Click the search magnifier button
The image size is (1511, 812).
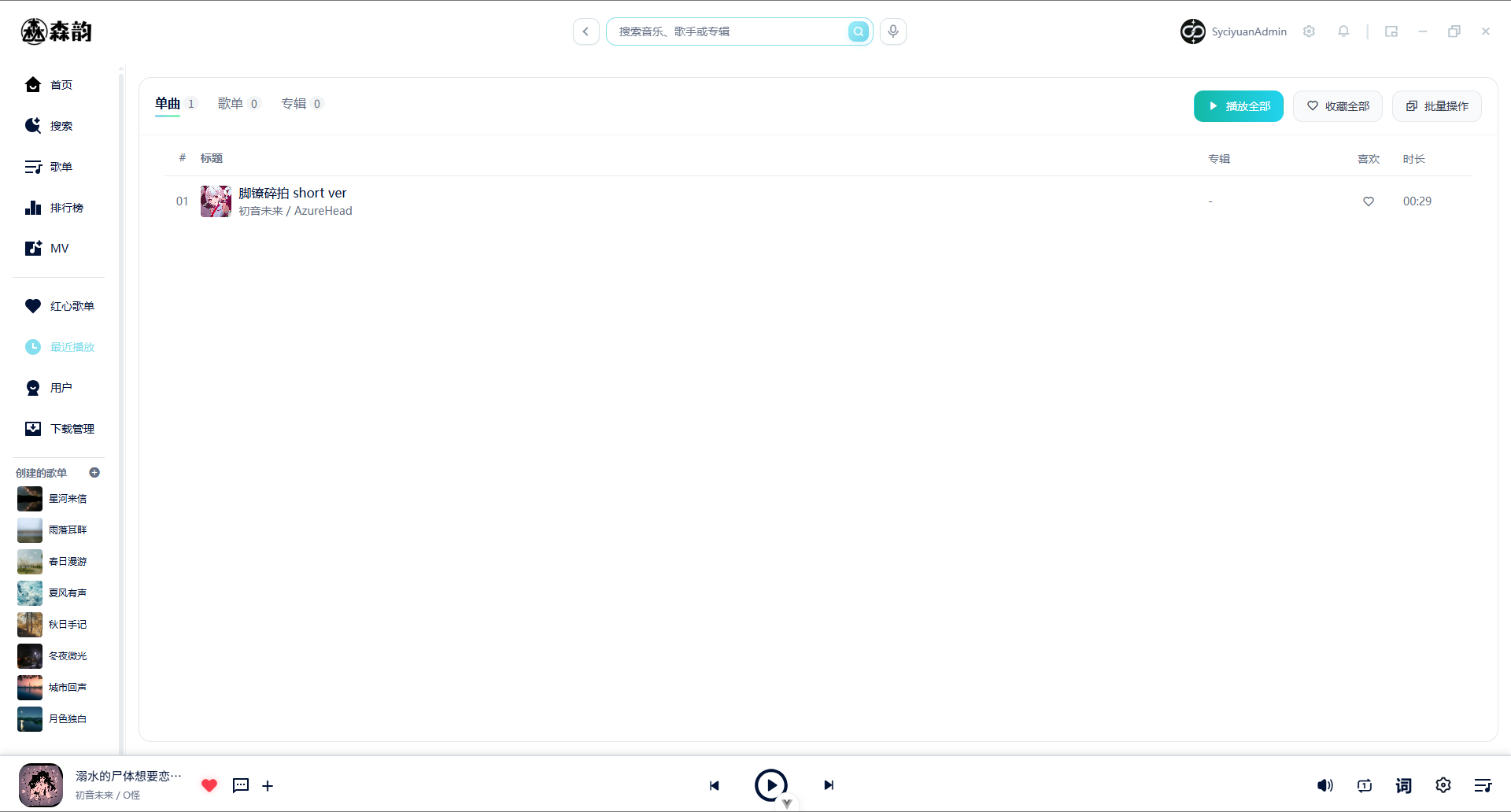point(859,31)
